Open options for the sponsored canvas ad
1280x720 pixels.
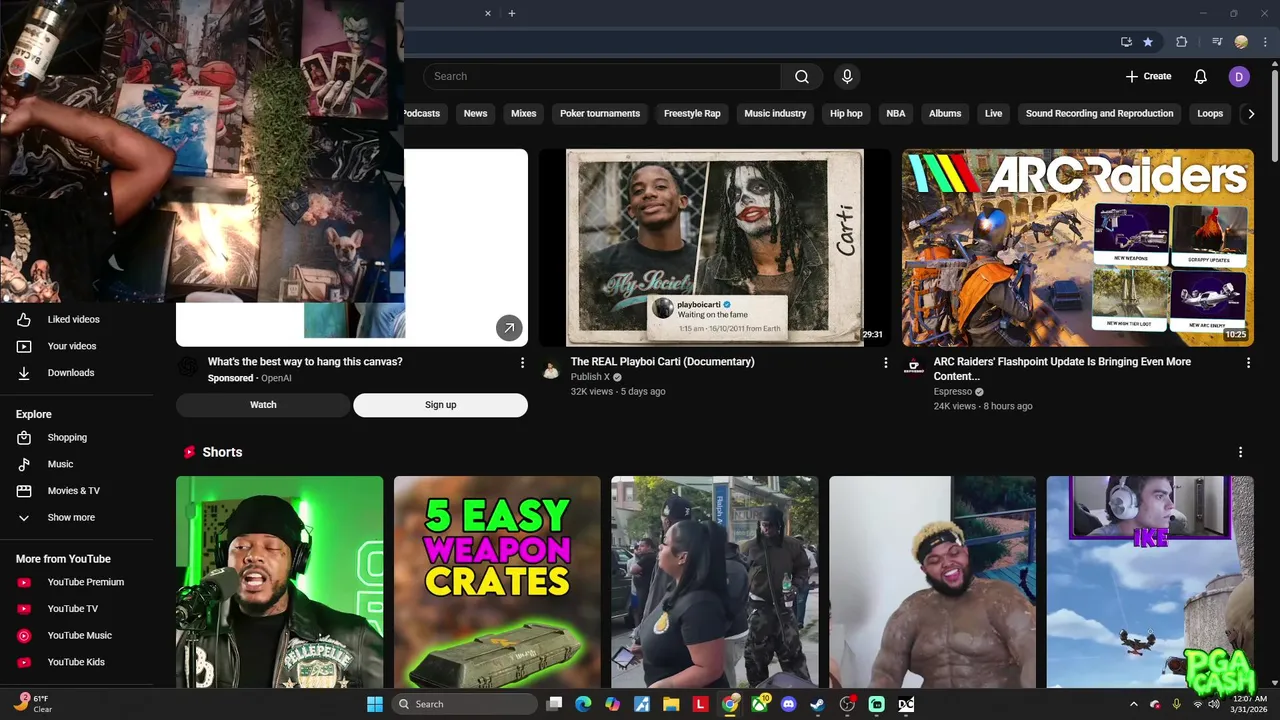click(x=522, y=363)
